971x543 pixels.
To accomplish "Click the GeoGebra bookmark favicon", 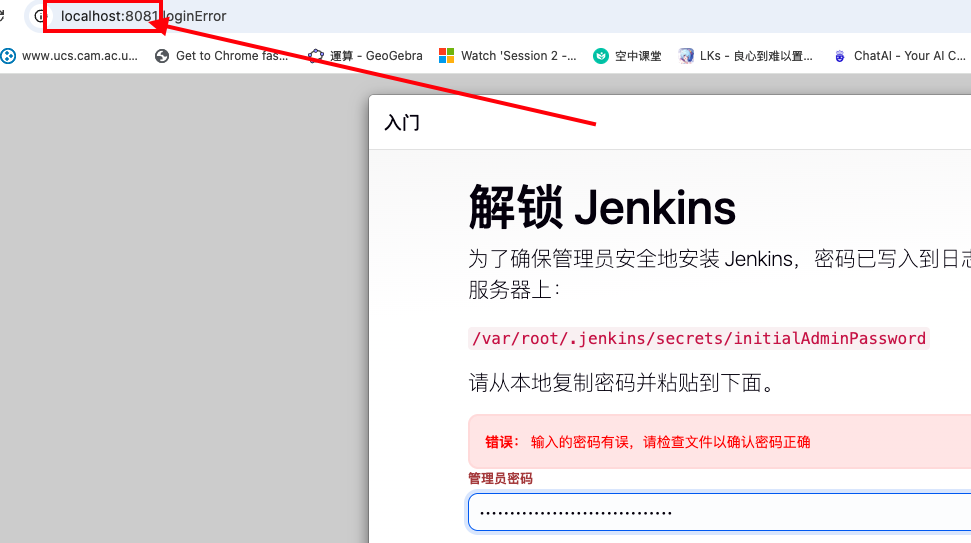I will pos(316,56).
